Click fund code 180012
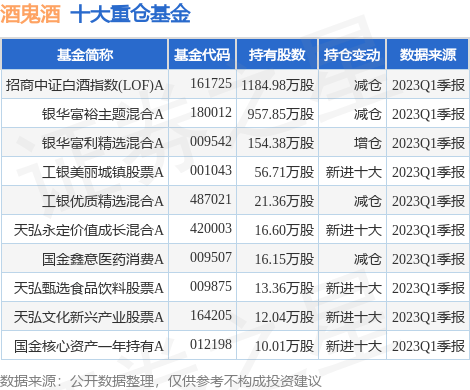The width and height of the screenshot is (470, 390). point(211,112)
